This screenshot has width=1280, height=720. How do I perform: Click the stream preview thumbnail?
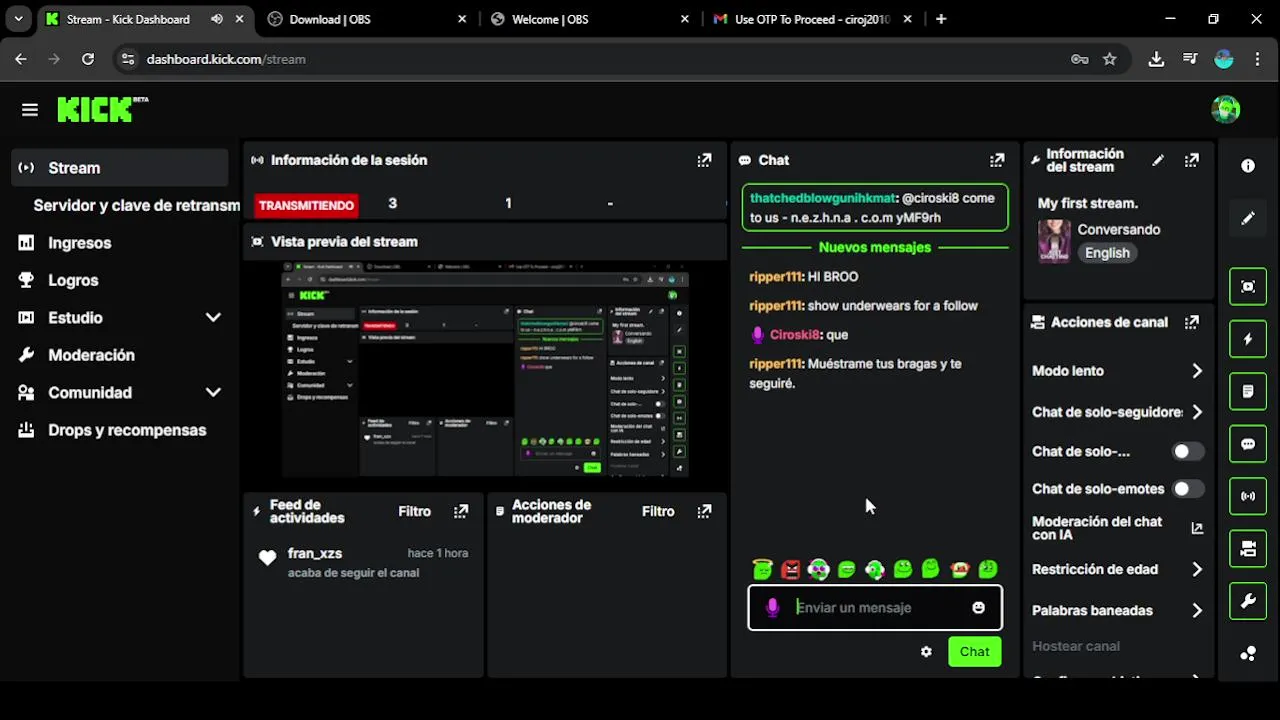(485, 370)
